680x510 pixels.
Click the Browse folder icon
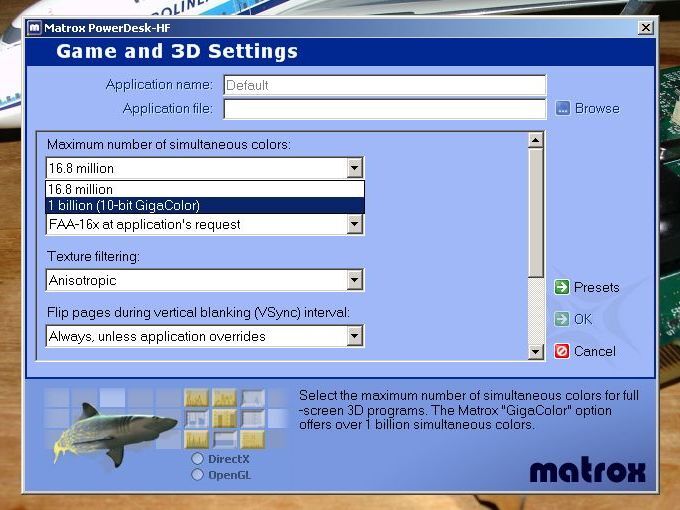click(x=562, y=108)
